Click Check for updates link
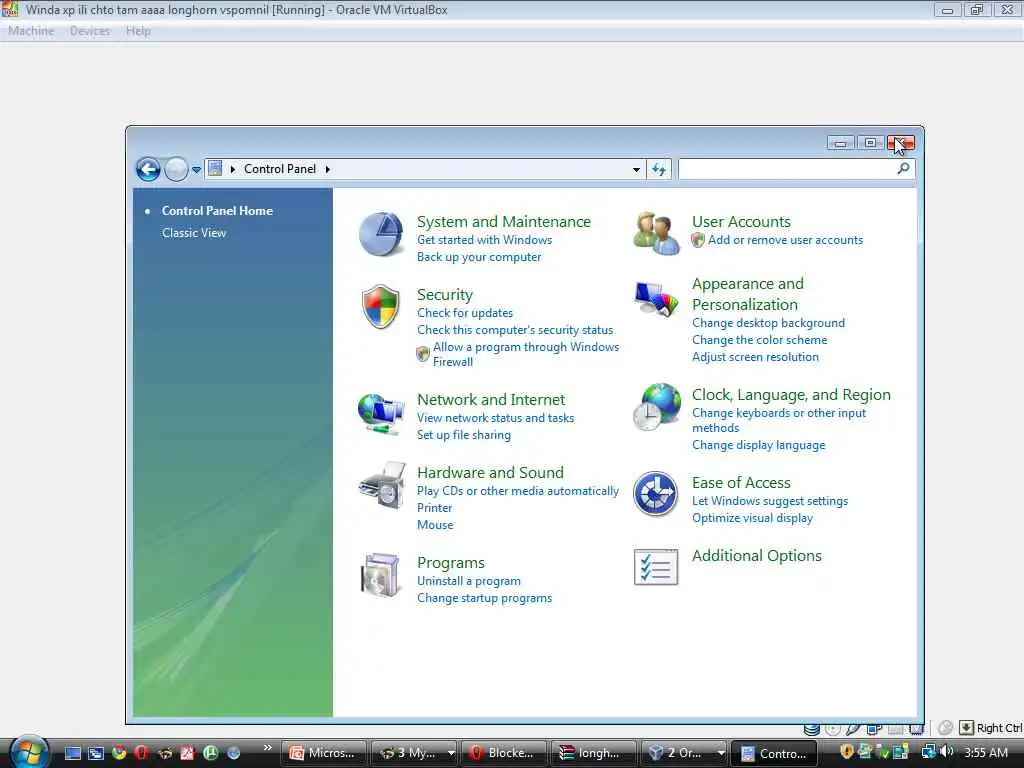1024x768 pixels. pos(465,313)
